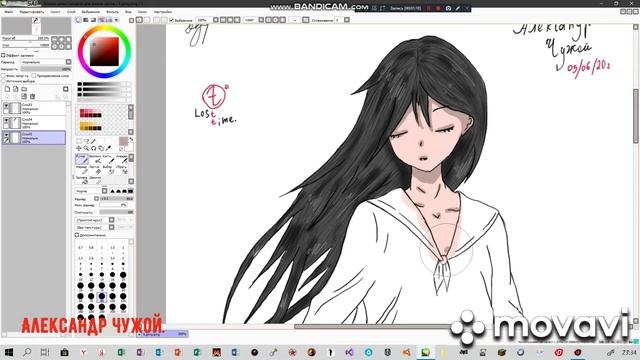The image size is (640, 360).
Task: Open the Слой menu
Action: click(71, 12)
